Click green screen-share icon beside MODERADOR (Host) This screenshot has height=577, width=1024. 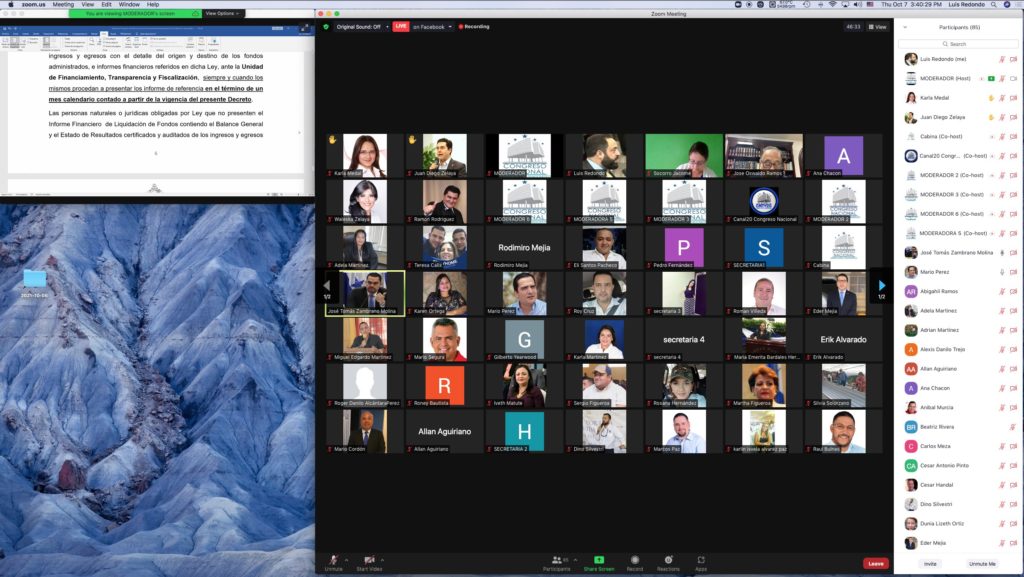click(x=991, y=78)
